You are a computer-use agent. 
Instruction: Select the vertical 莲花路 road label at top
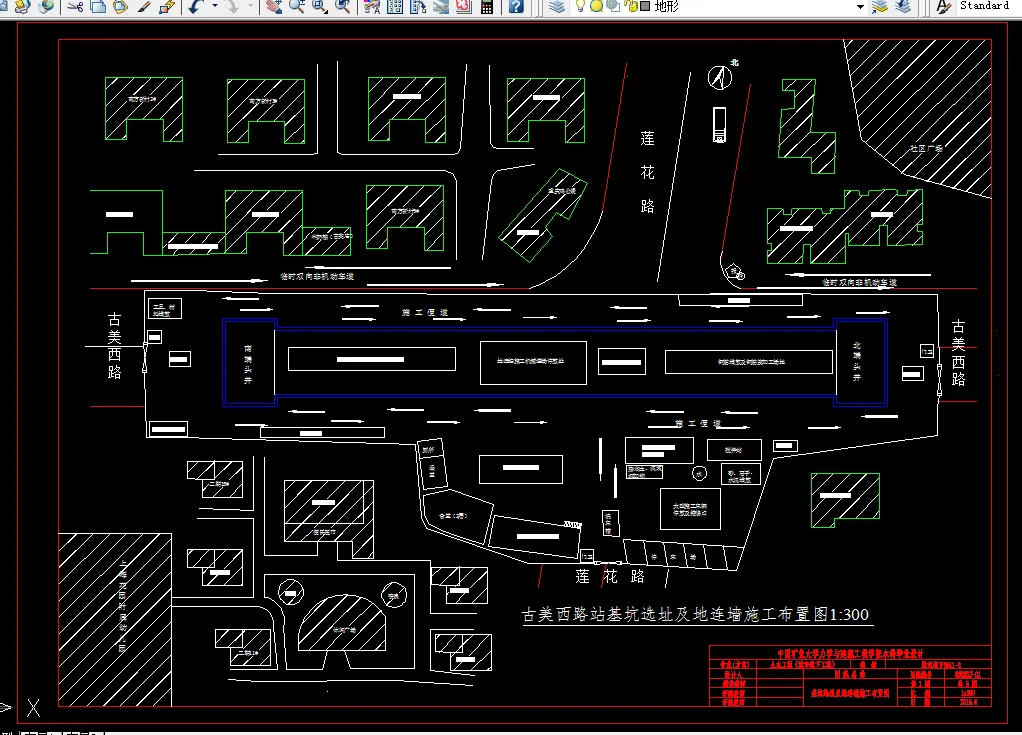647,172
